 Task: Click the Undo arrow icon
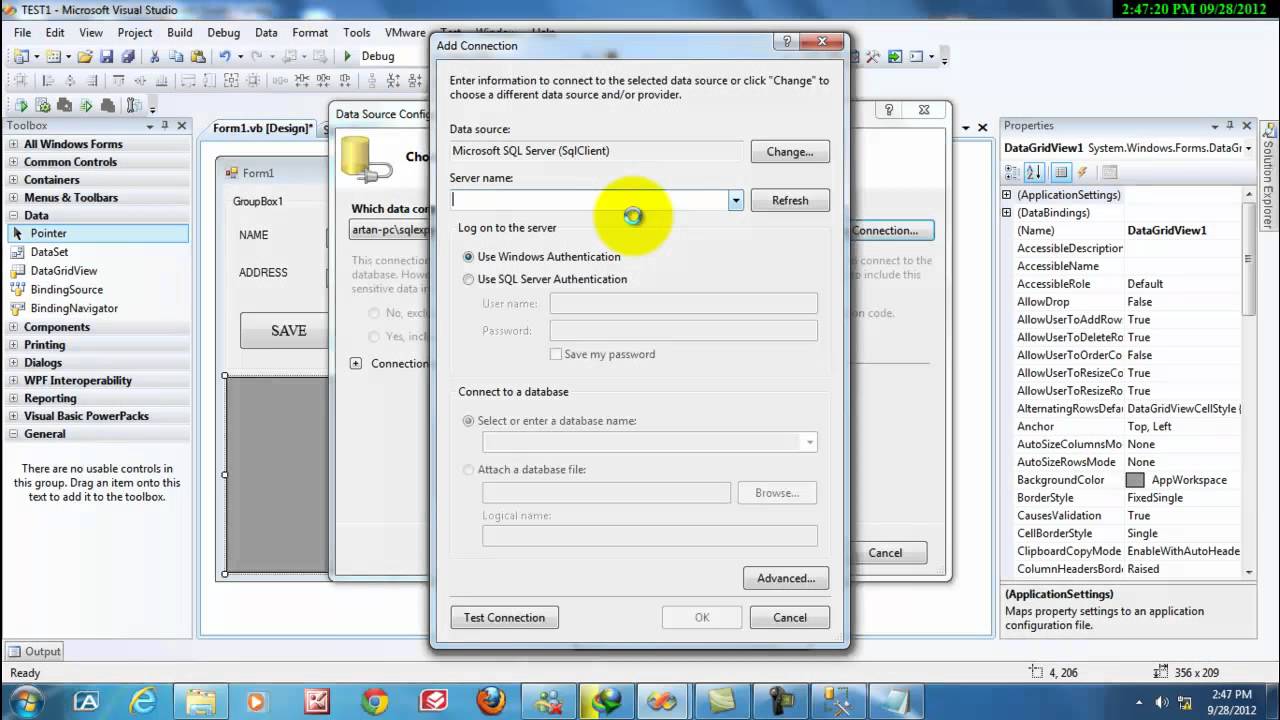pyautogui.click(x=225, y=57)
